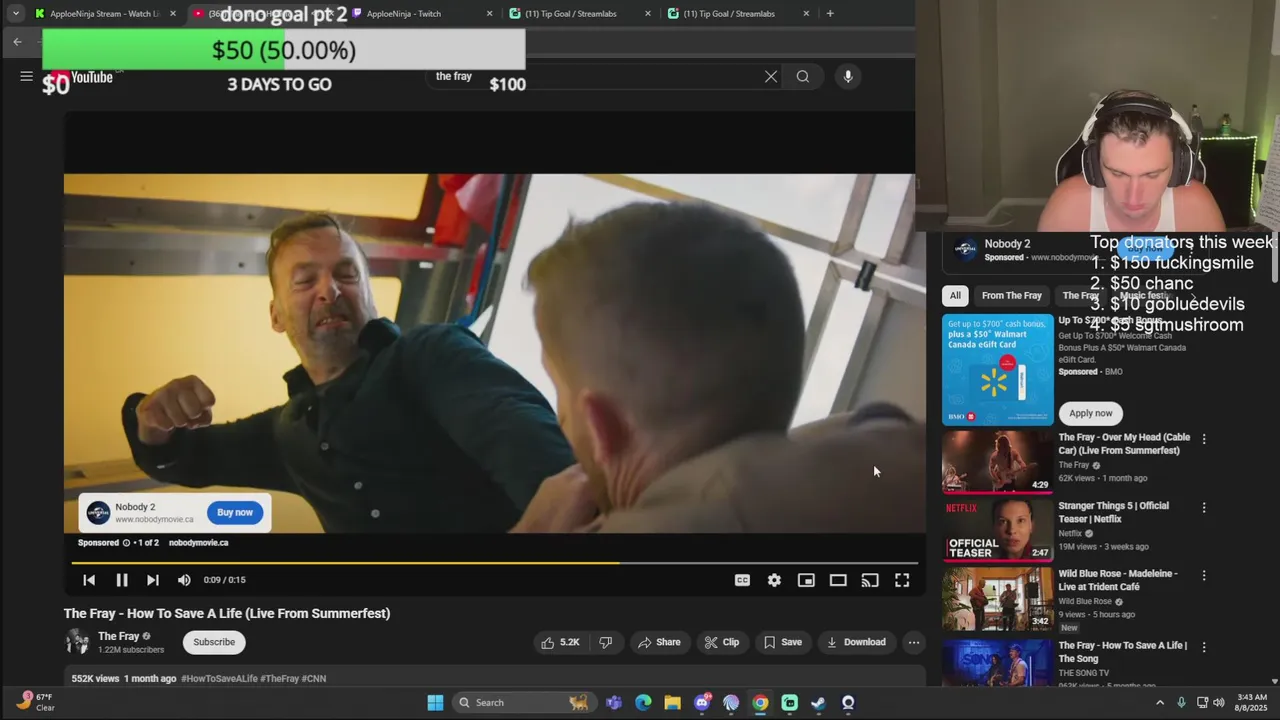Clear the search box with the X
Screen dimensions: 1280x720
(x=771, y=76)
